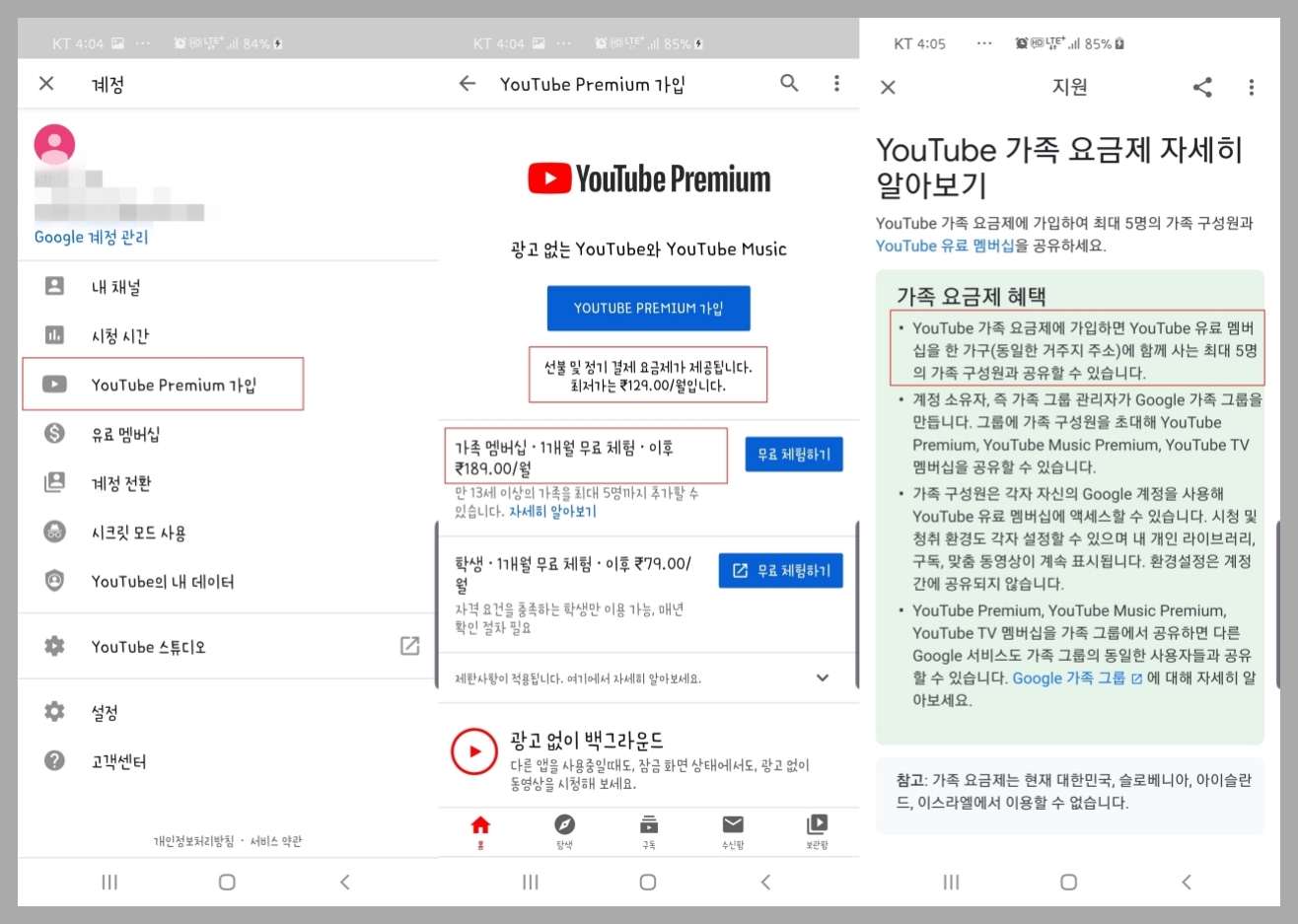Follow the YouTube 유료 멤버십 hyperlink
The height and width of the screenshot is (924, 1298).
coord(945,246)
